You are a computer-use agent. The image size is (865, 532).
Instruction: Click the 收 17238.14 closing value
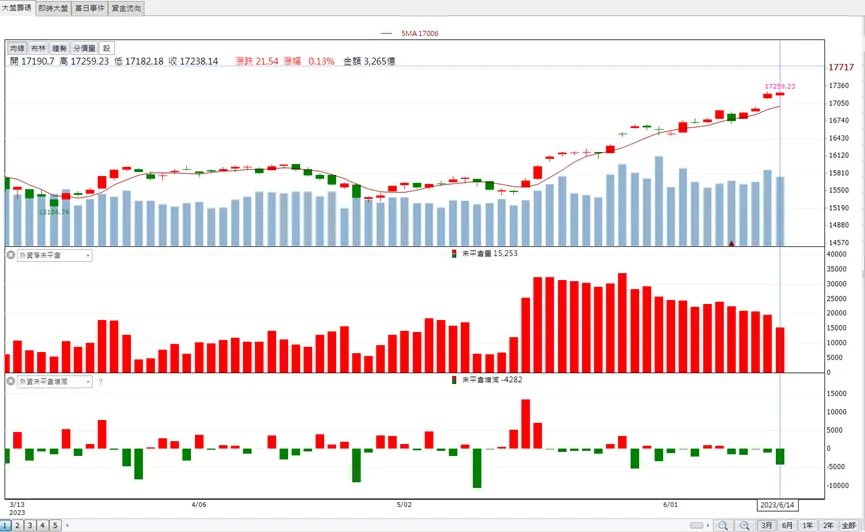[193, 61]
